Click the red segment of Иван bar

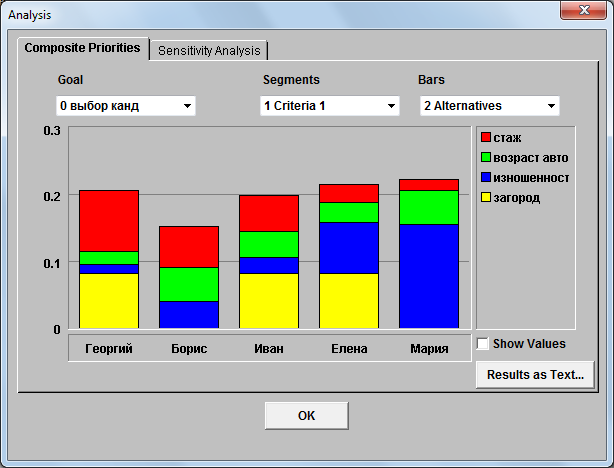(269, 213)
